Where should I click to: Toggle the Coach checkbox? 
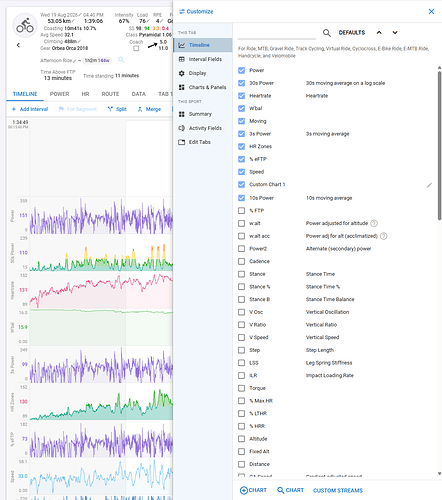(136, 48)
